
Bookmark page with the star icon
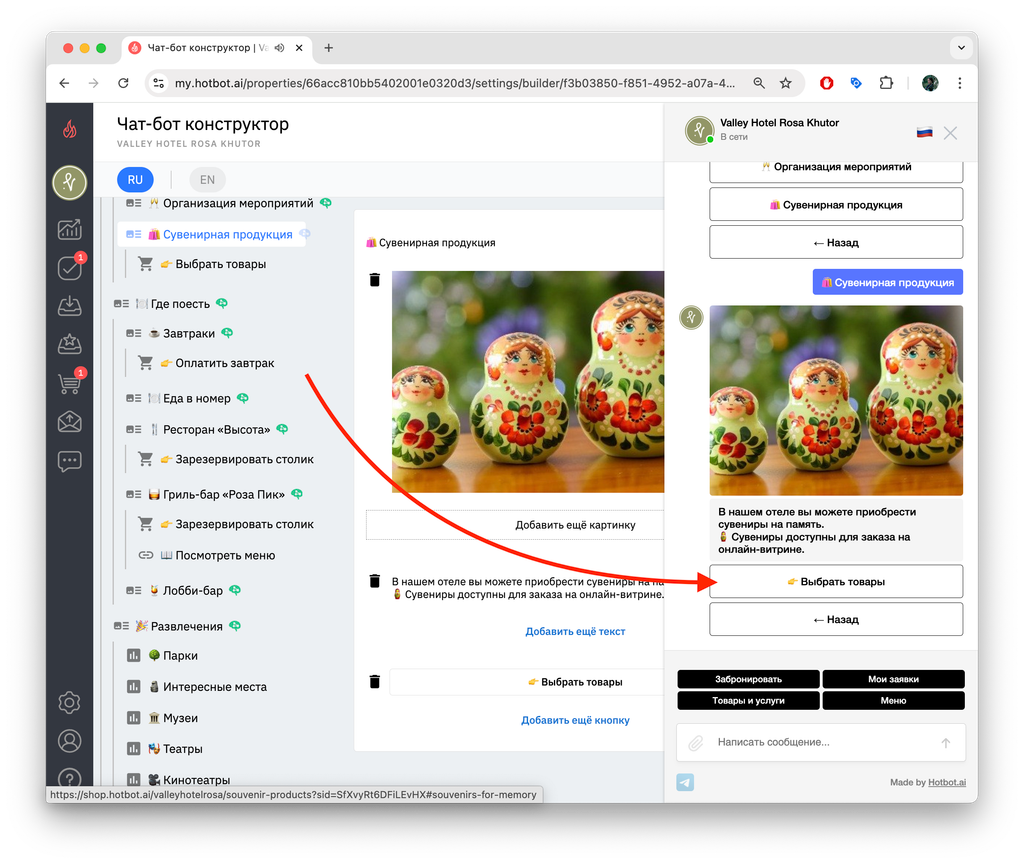point(786,83)
